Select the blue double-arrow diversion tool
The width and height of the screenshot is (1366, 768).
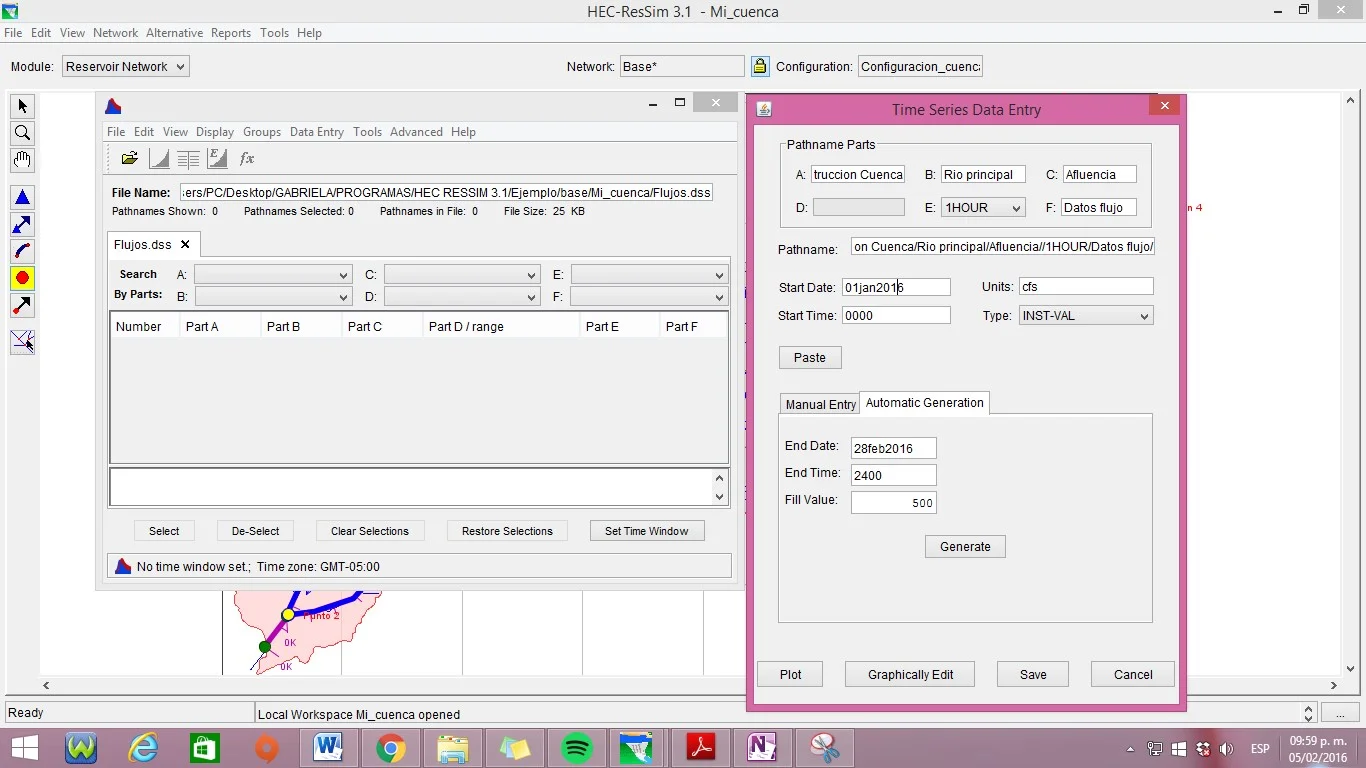pos(22,224)
